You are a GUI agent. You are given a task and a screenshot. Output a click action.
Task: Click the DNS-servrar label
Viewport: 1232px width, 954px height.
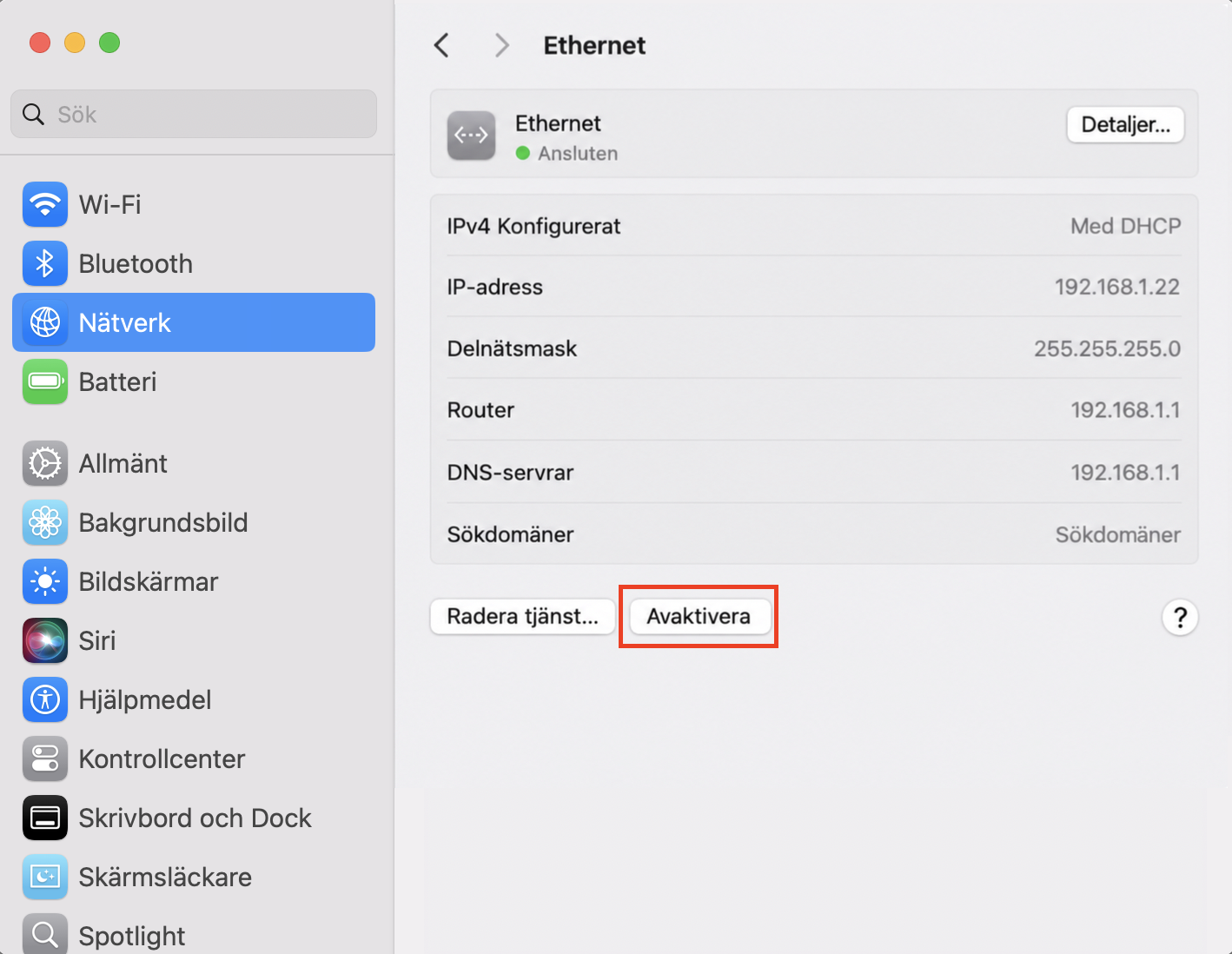point(510,472)
